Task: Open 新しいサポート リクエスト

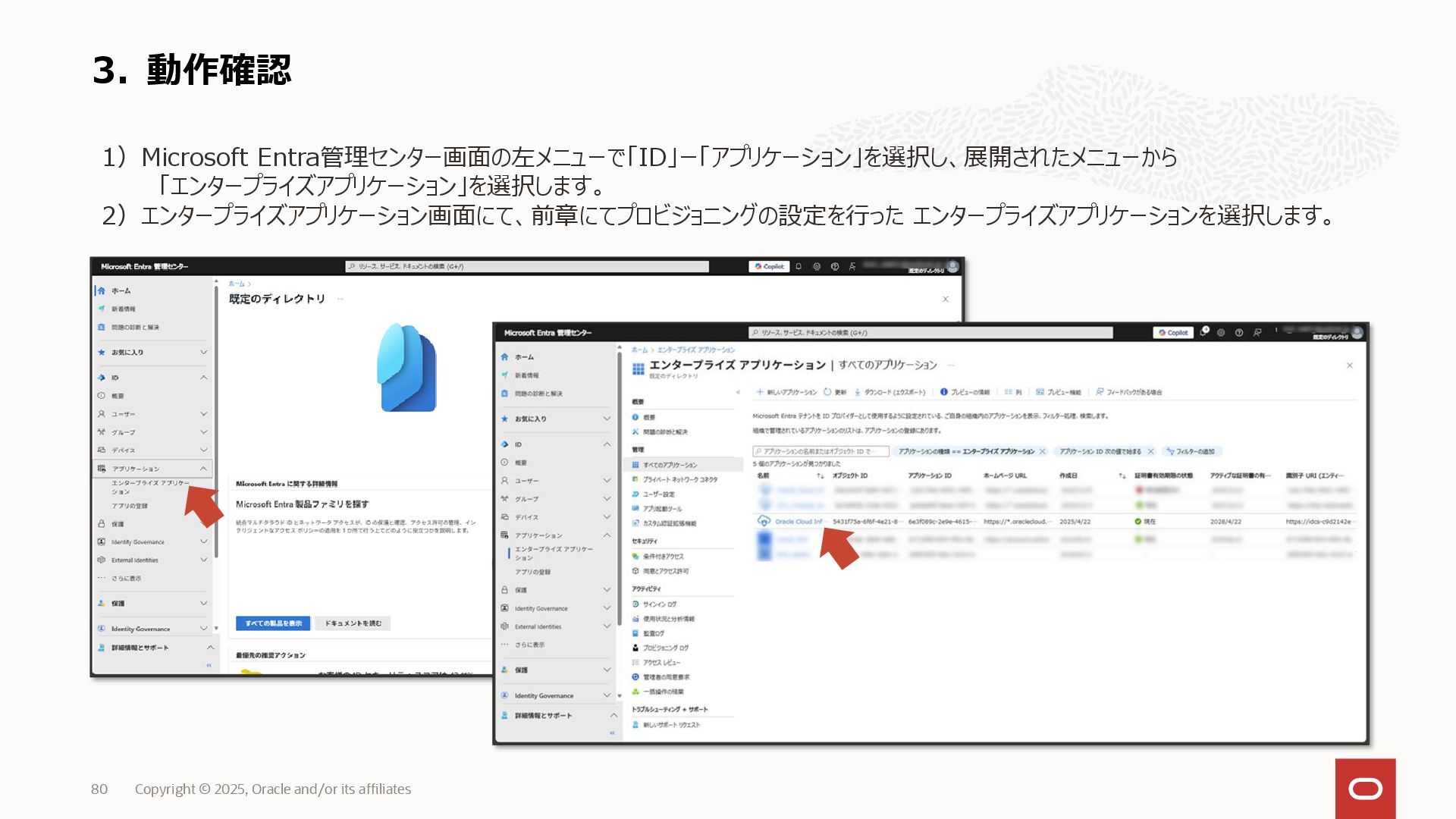Action: pyautogui.click(x=671, y=725)
